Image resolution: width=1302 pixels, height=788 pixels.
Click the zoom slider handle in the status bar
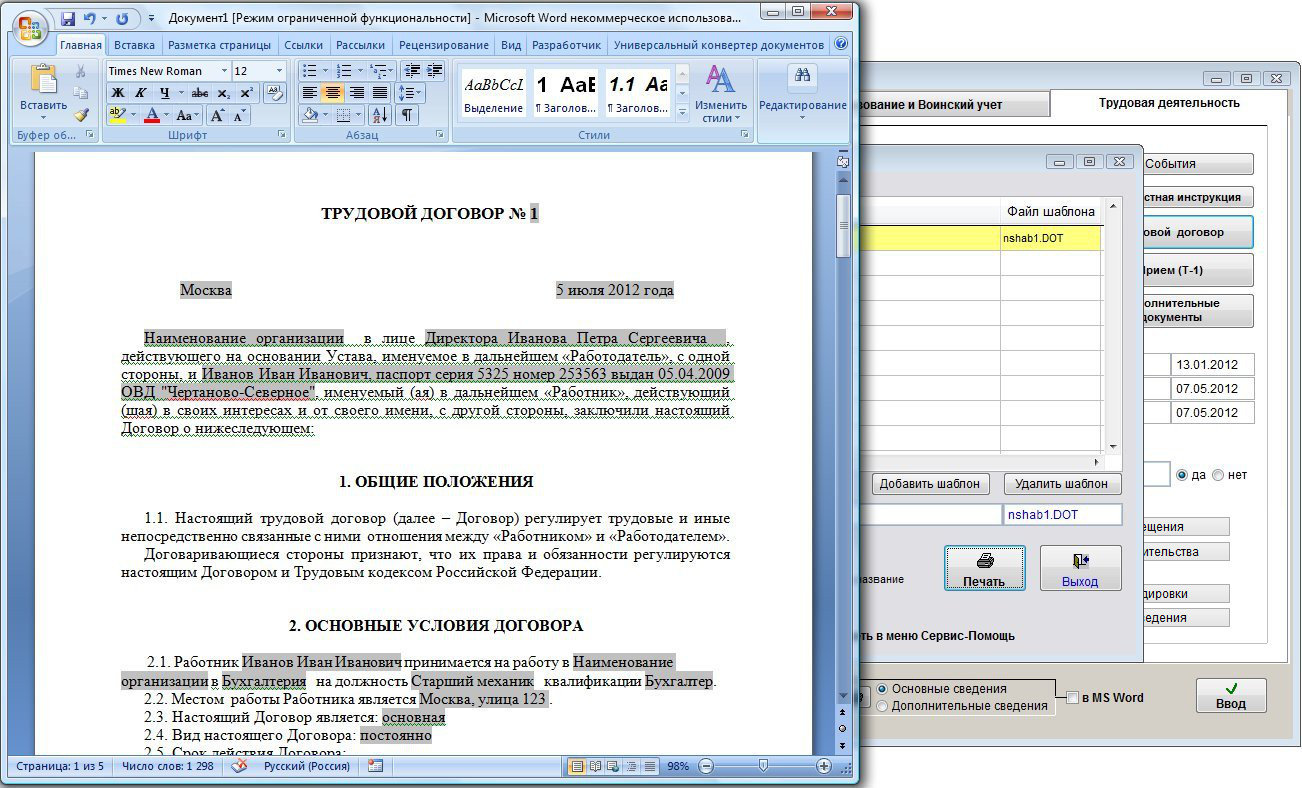[x=764, y=766]
